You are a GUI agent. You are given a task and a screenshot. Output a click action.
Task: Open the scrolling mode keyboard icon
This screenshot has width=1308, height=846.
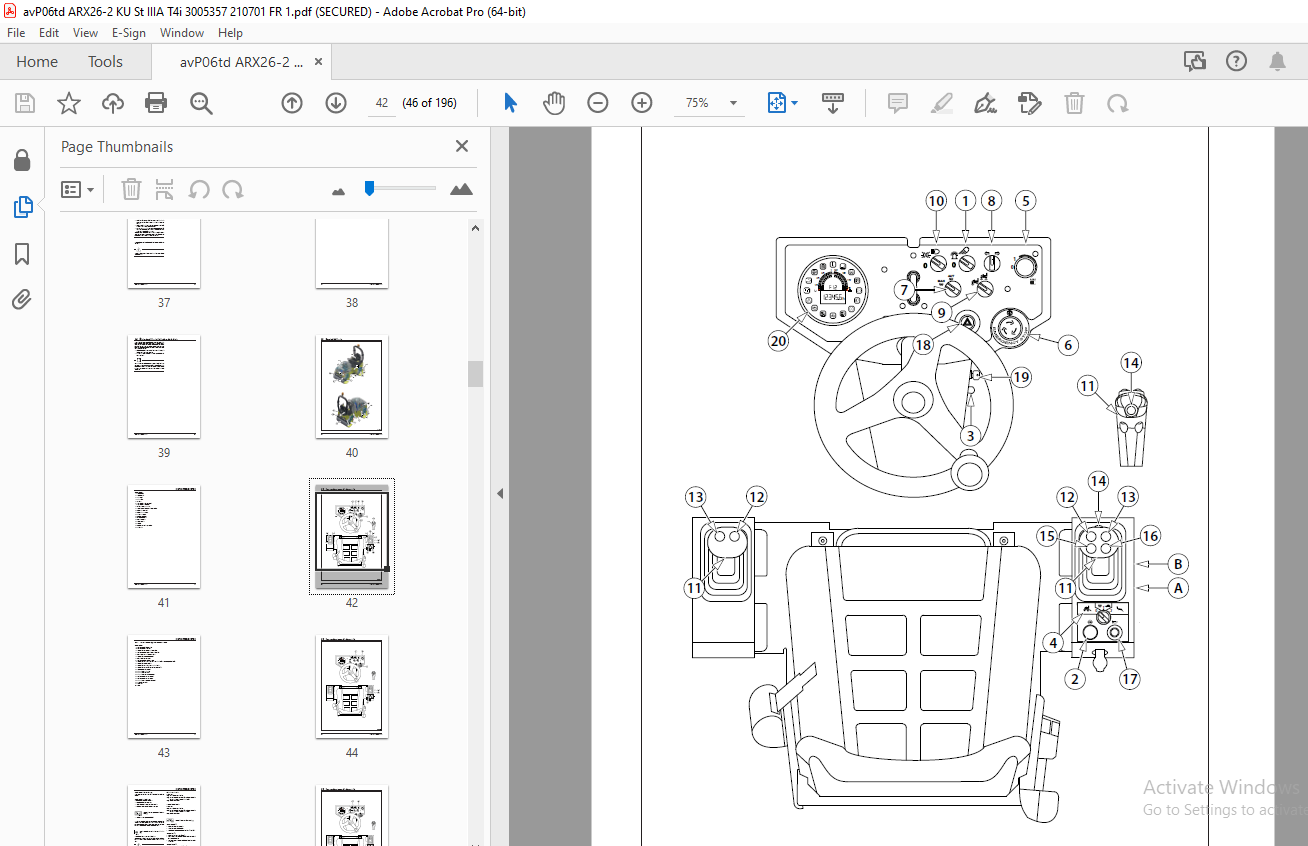point(833,103)
